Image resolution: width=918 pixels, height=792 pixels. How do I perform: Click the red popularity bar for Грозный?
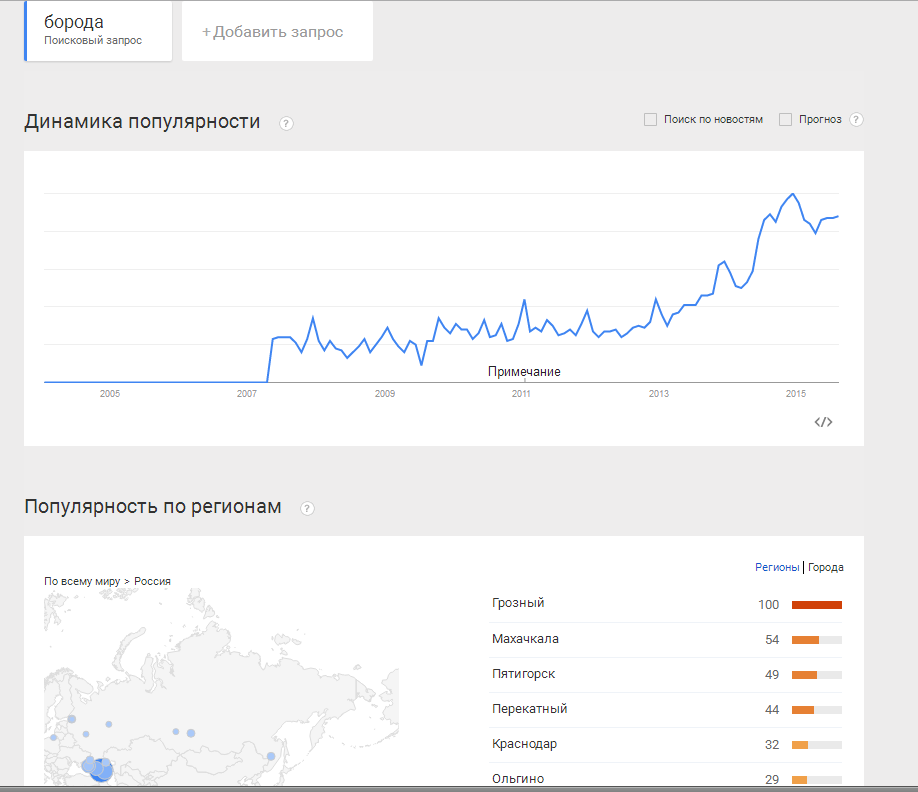(x=816, y=605)
